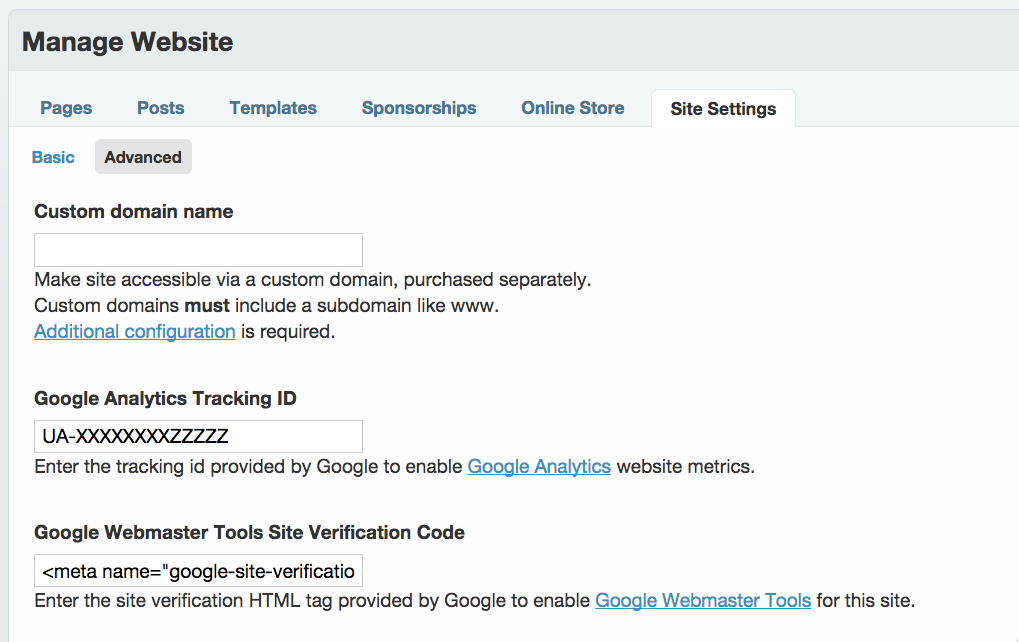Go to the Sponsorships tab
Image resolution: width=1019 pixels, height=642 pixels.
419,108
